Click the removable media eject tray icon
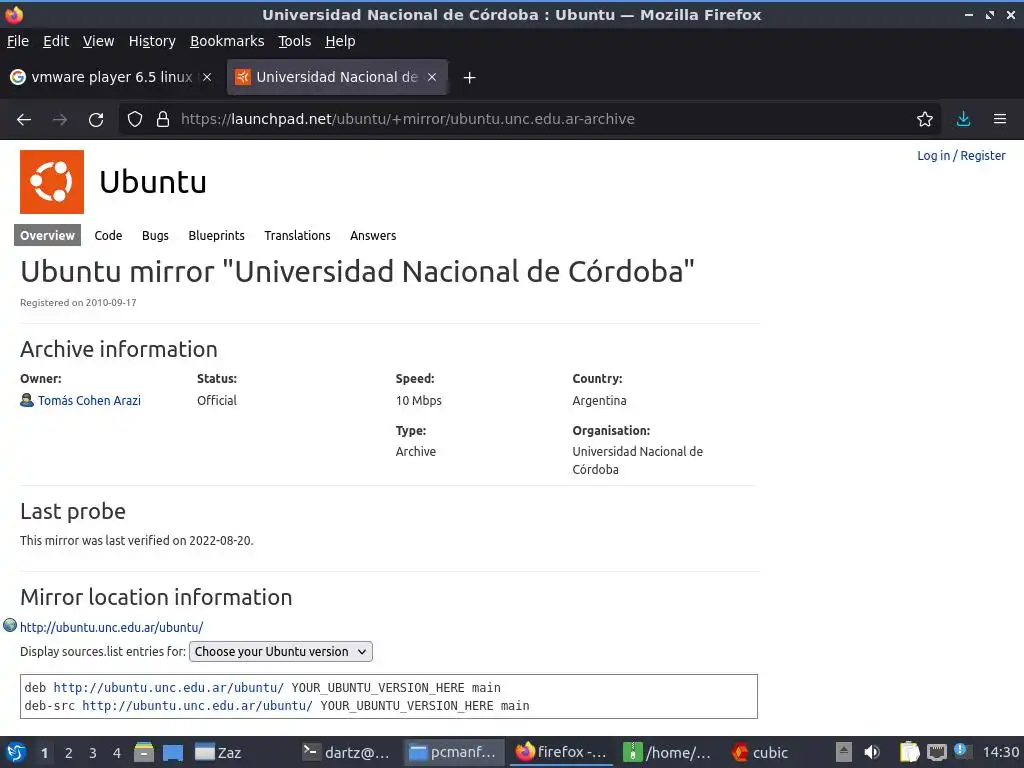 (x=844, y=752)
